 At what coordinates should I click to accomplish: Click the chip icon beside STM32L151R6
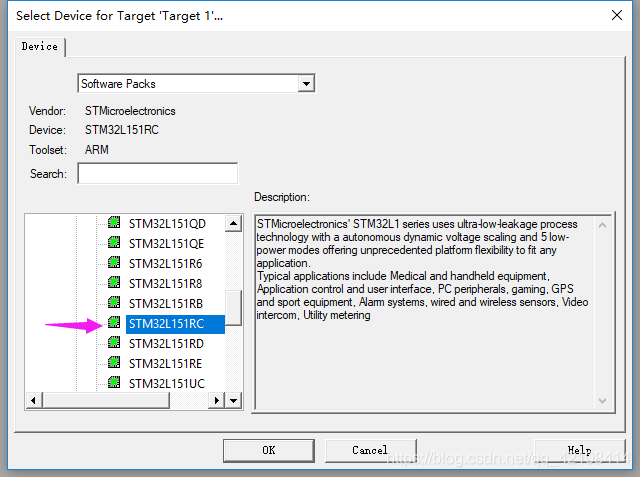tap(114, 262)
